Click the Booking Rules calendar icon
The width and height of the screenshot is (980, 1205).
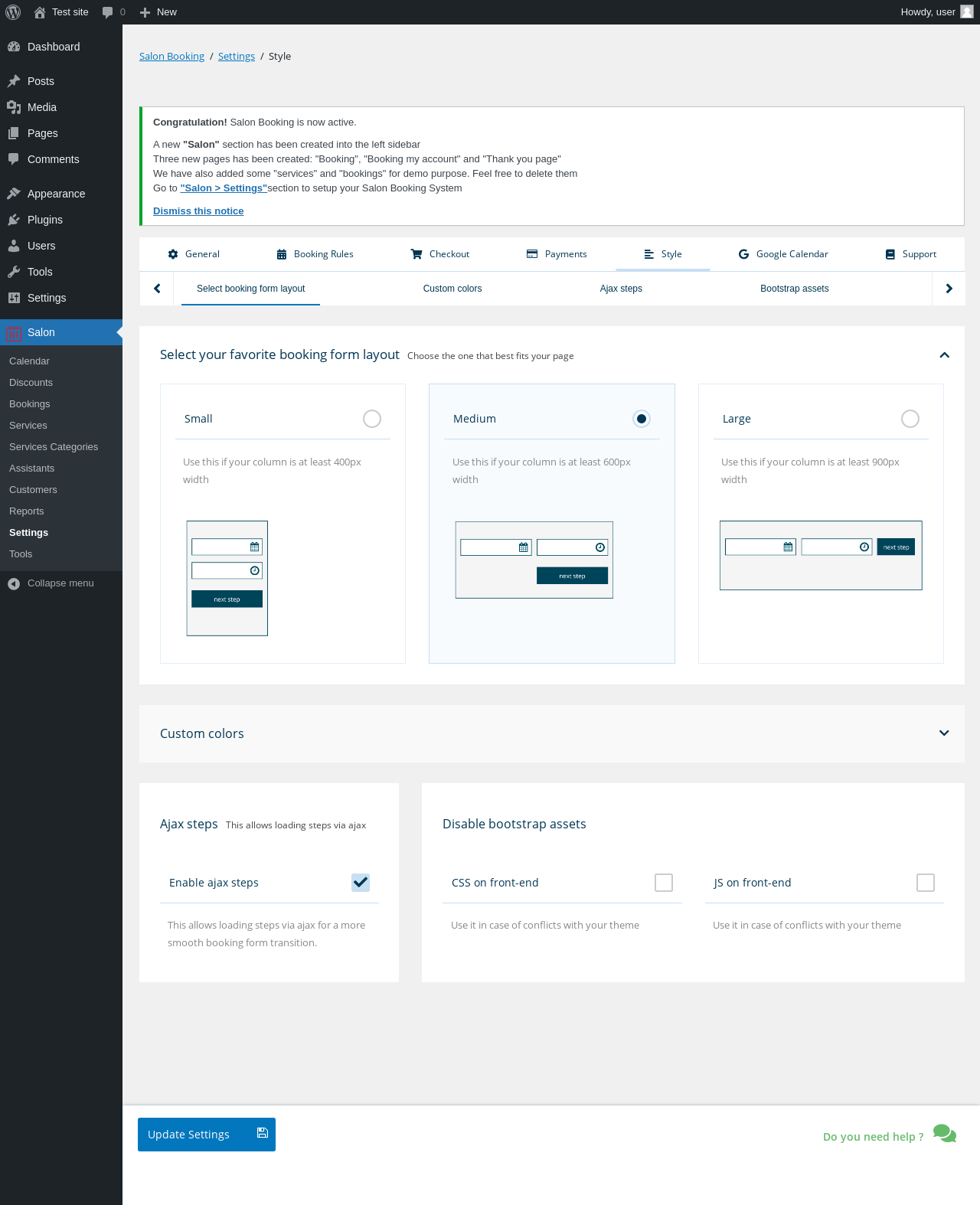pyautogui.click(x=282, y=254)
